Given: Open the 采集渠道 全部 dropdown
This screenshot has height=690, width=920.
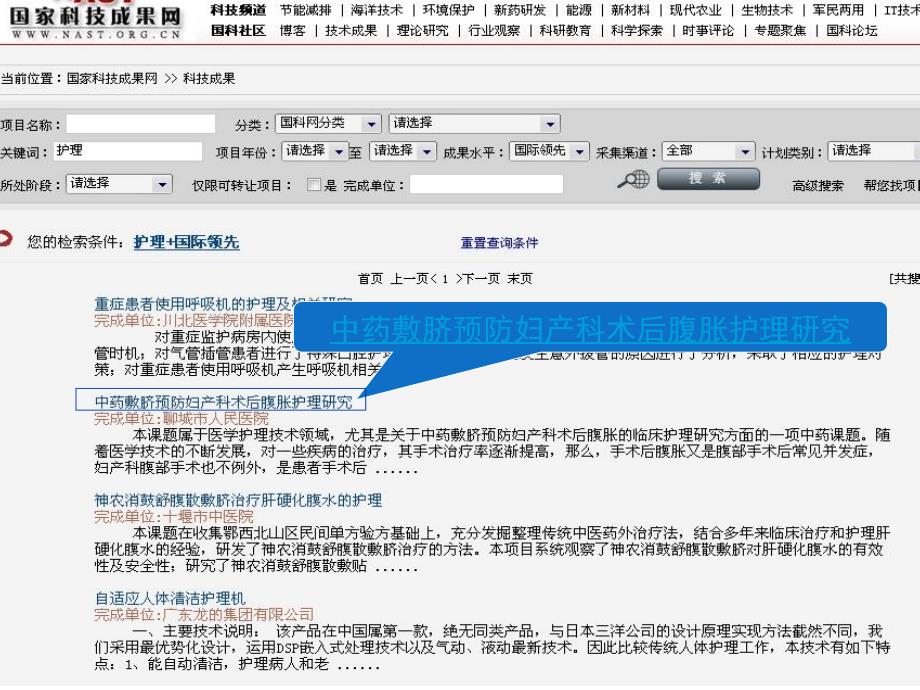Looking at the screenshot, I should [x=708, y=151].
